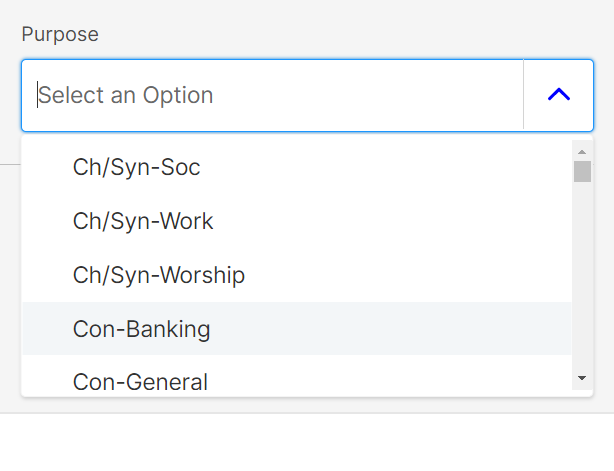This screenshot has height=471, width=614.
Task: Focus the Purpose combo box placeholder
Action: pos(126,95)
